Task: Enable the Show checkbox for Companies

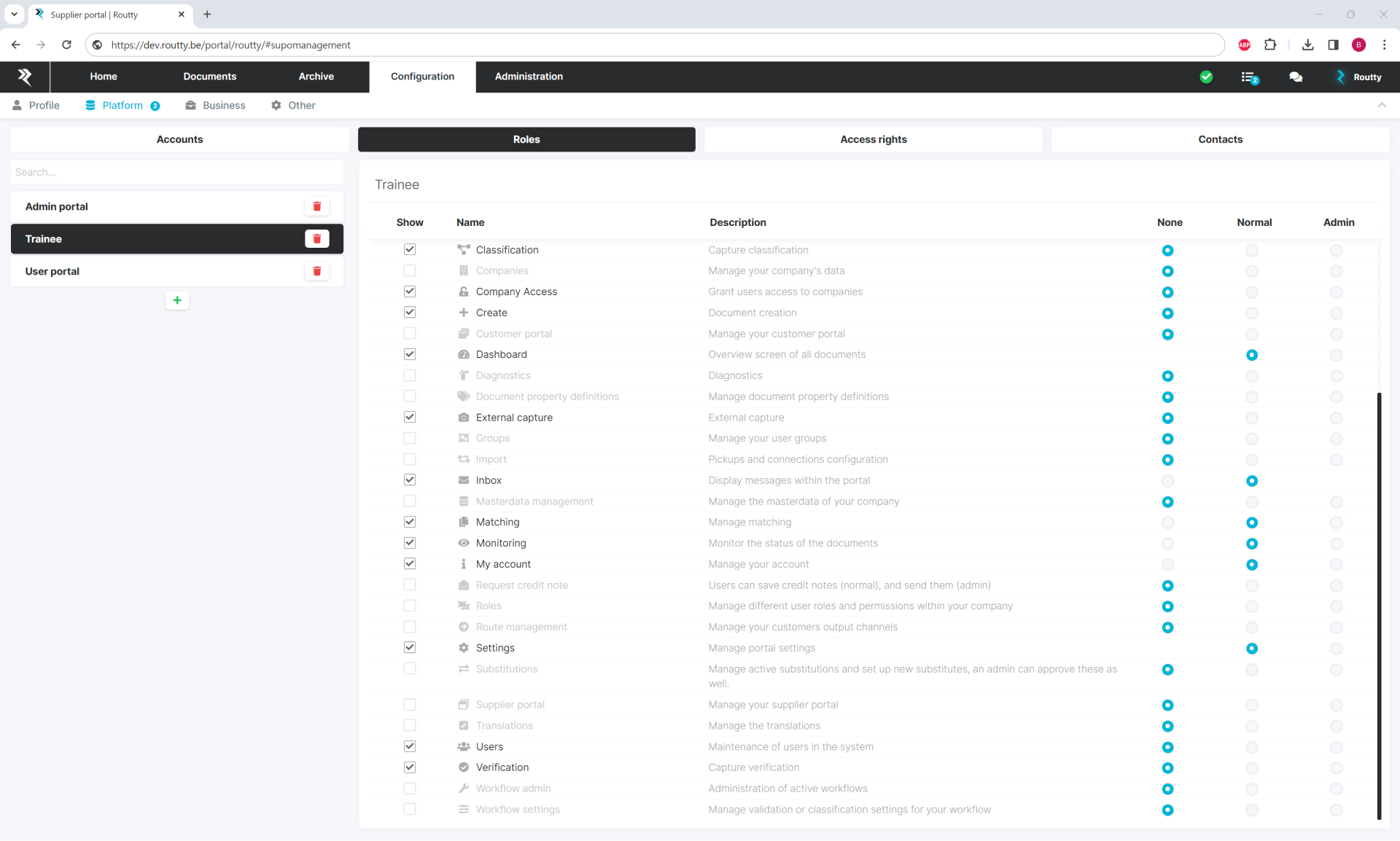Action: (410, 271)
